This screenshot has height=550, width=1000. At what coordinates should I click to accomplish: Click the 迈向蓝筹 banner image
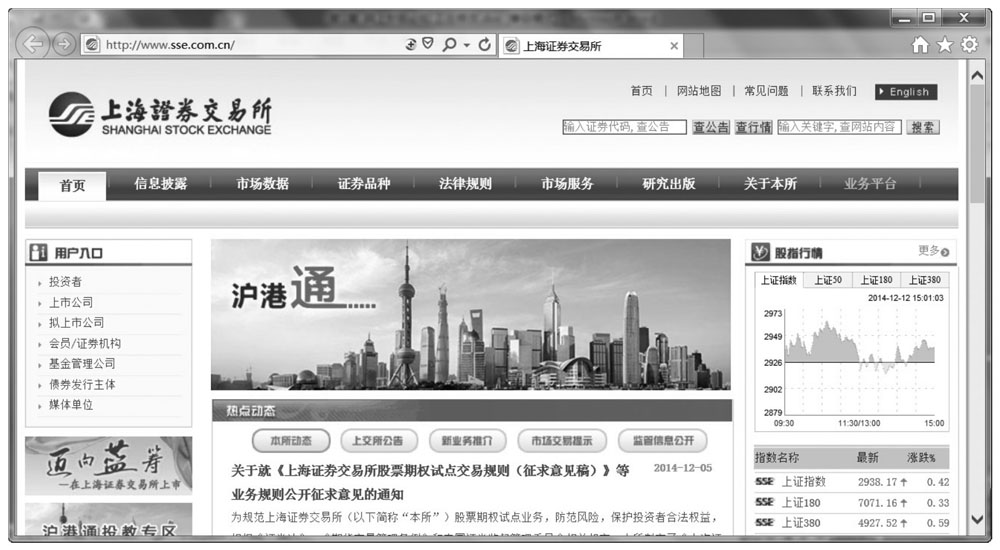[108, 466]
